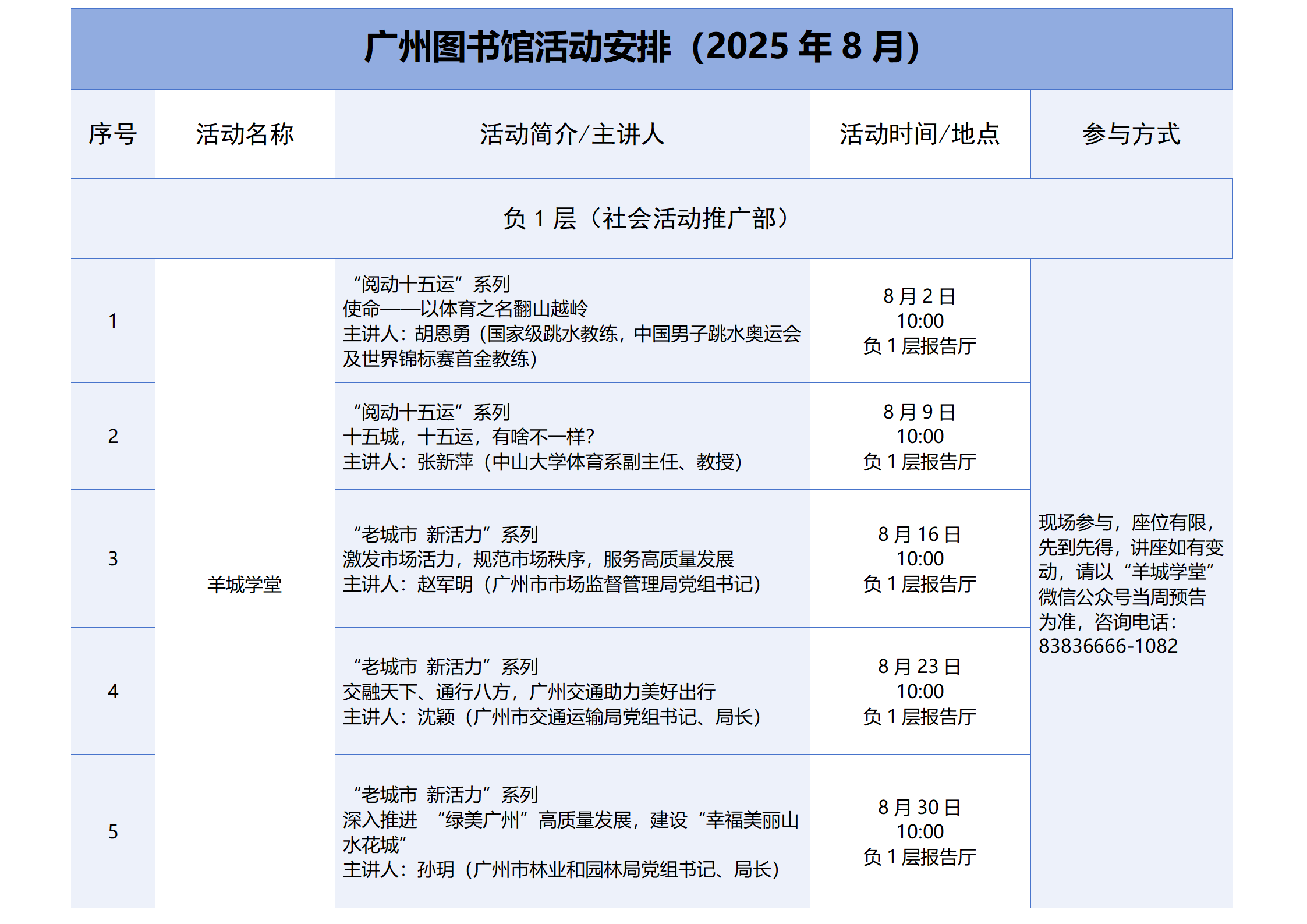The image size is (1307, 924).
Task: Click row number 3 cell
Action: 113,558
